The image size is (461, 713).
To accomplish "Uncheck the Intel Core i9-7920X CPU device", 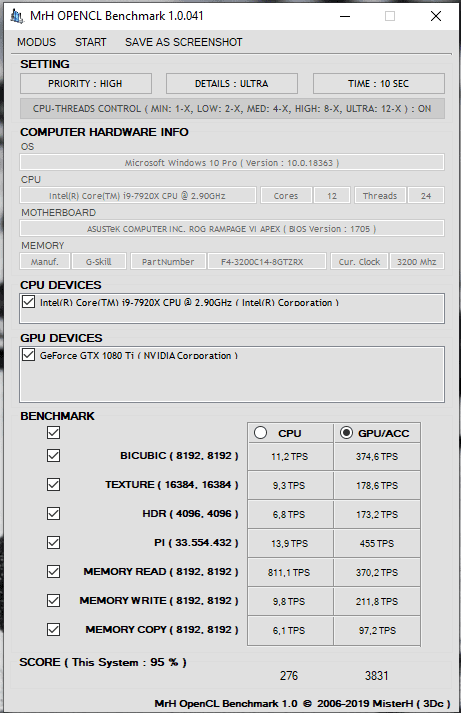I will (29, 301).
